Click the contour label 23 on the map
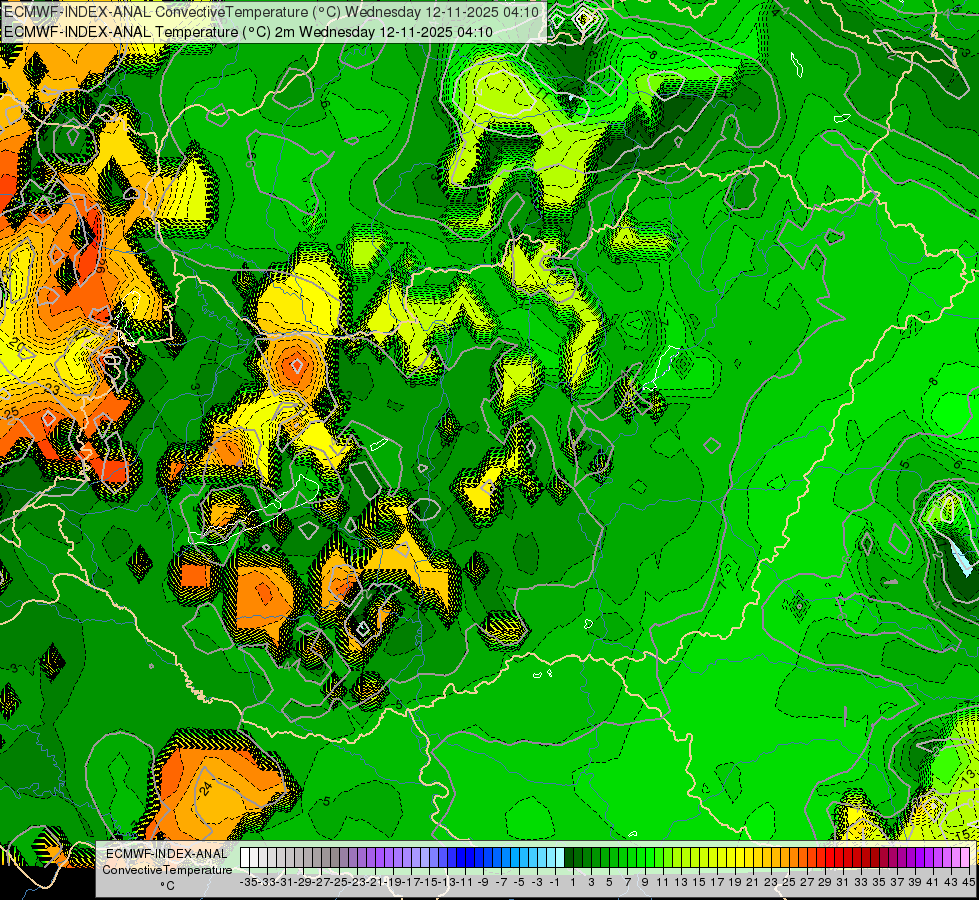This screenshot has height=900, width=979. point(52,390)
